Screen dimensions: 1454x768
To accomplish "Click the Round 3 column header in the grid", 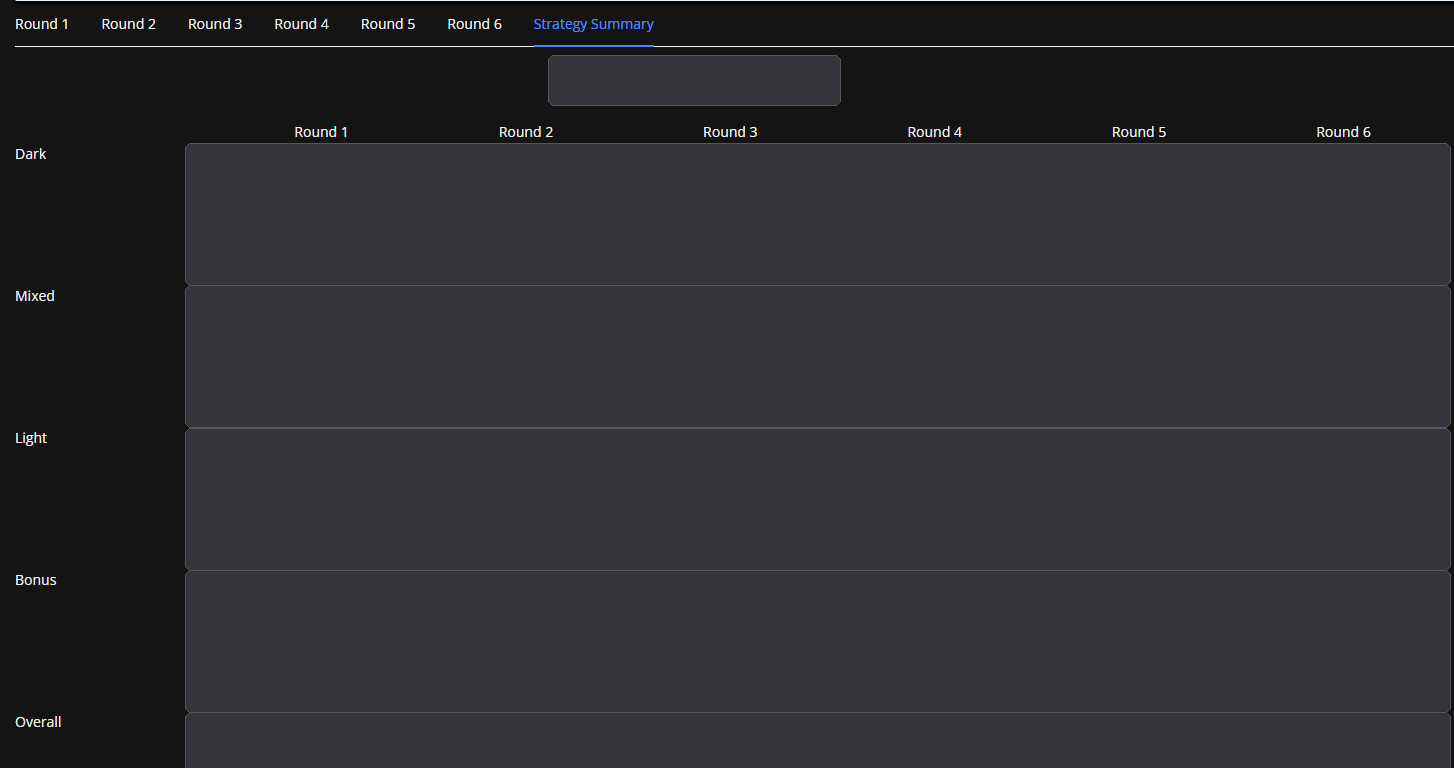I will pyautogui.click(x=730, y=132).
